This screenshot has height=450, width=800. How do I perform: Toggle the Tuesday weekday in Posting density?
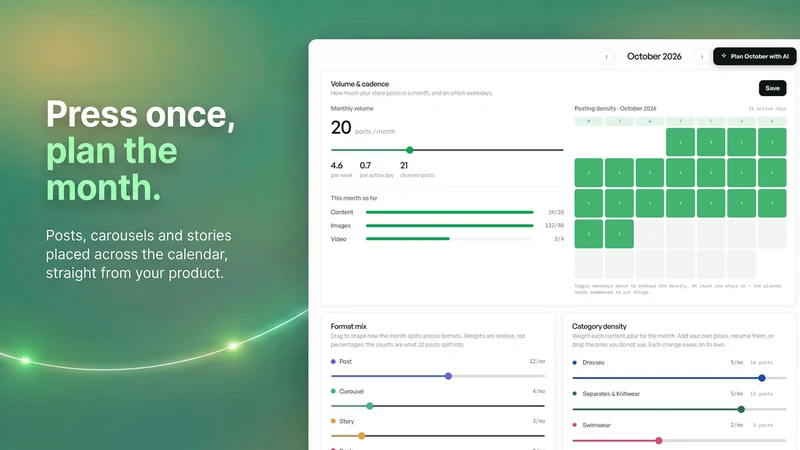(619, 121)
